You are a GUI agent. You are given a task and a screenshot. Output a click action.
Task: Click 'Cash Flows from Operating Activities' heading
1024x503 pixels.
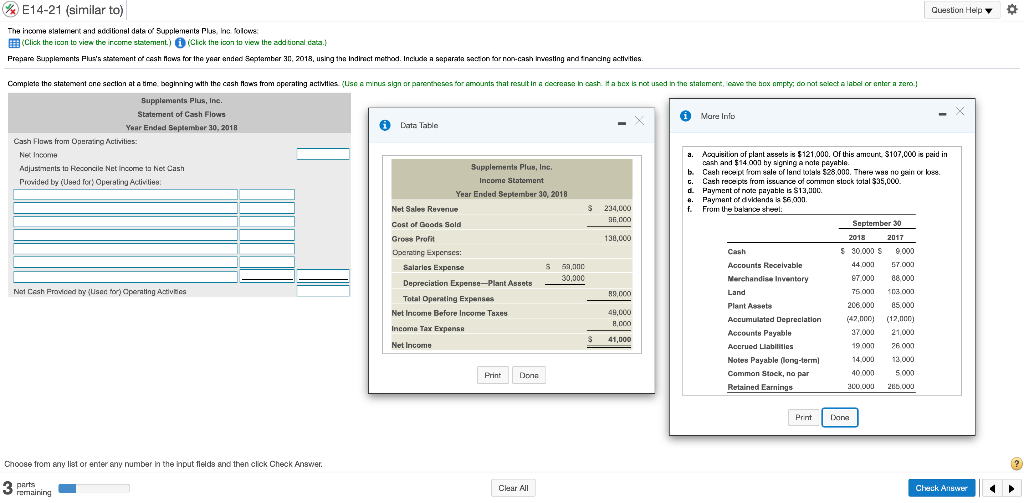coord(75,141)
